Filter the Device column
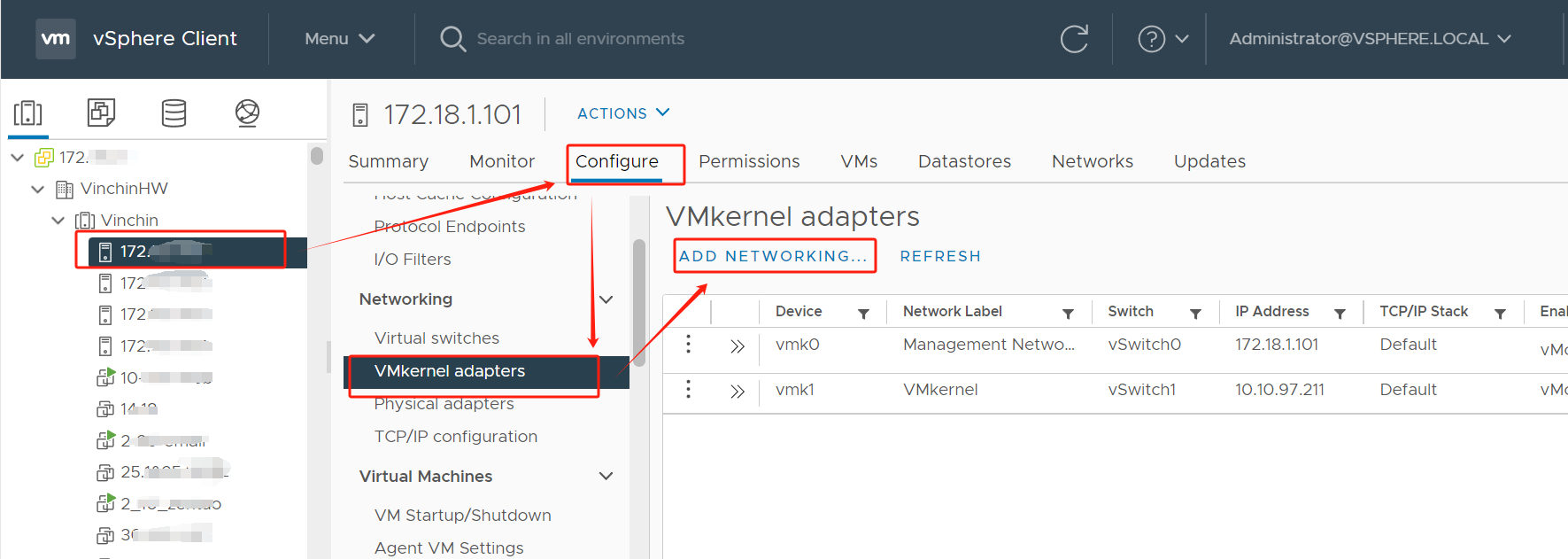The width and height of the screenshot is (1568, 559). 863,314
